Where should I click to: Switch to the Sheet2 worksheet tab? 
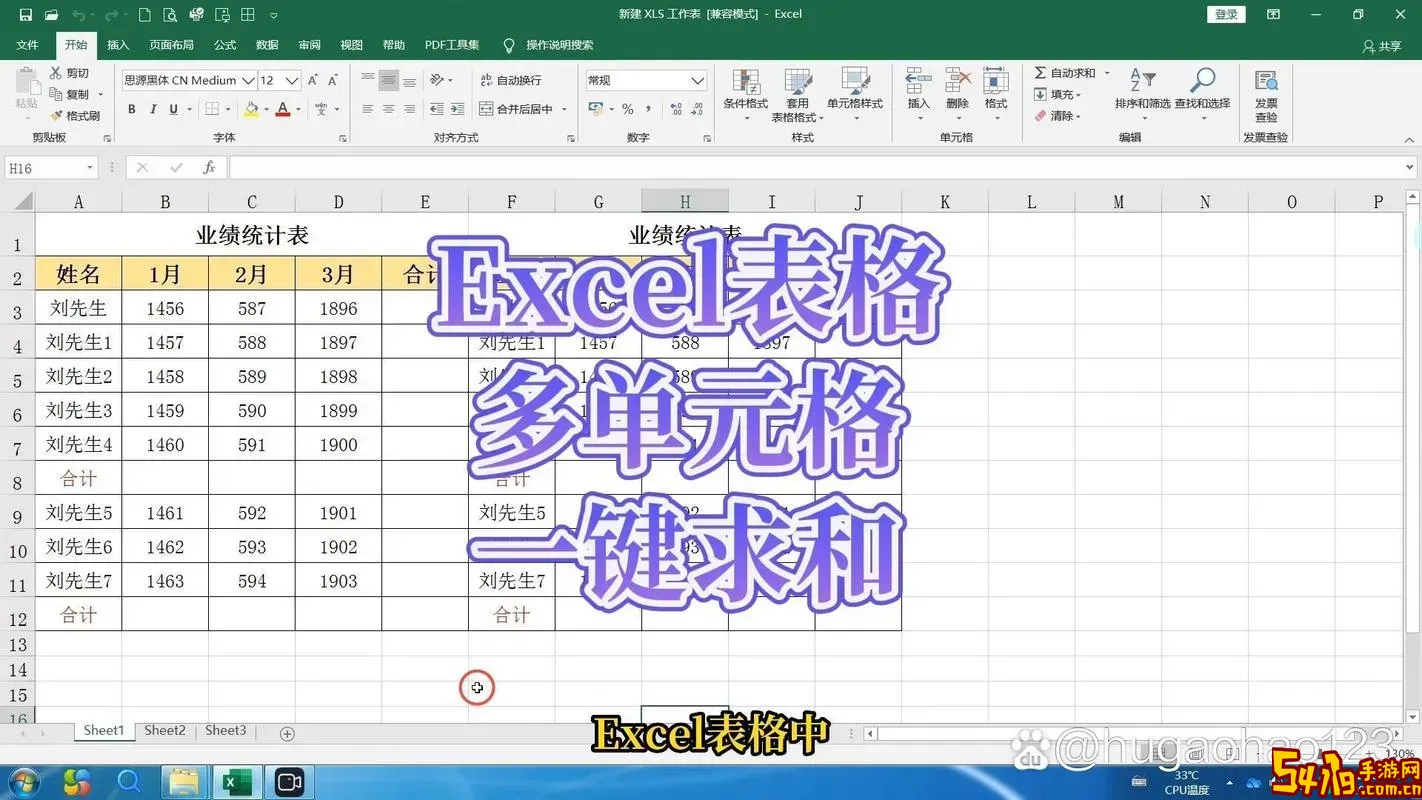165,731
